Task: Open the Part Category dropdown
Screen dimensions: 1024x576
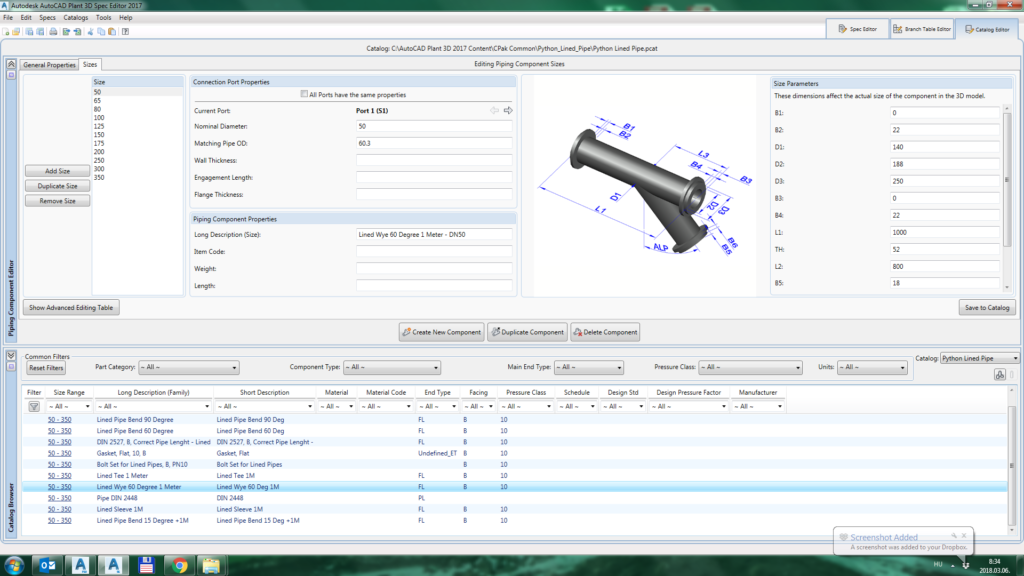Action: coord(189,368)
